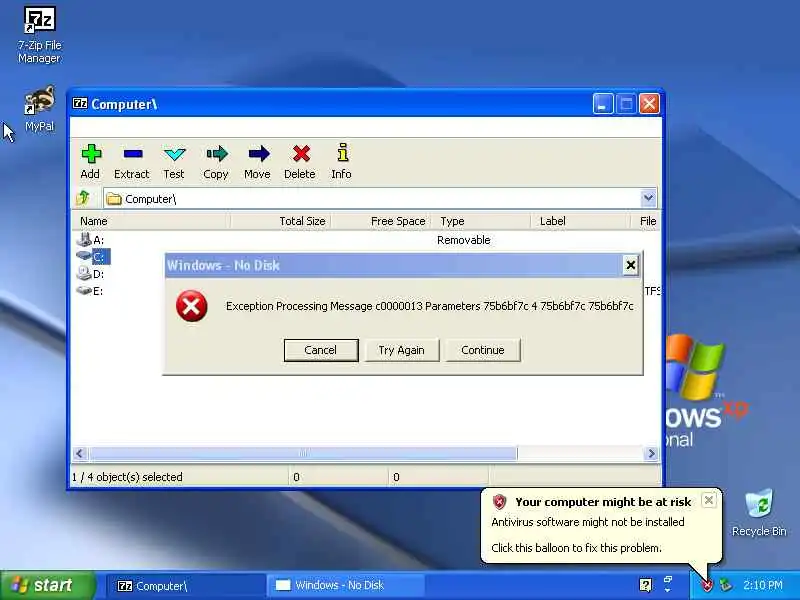
Task: Click the red security shield tray icon
Action: (707, 585)
